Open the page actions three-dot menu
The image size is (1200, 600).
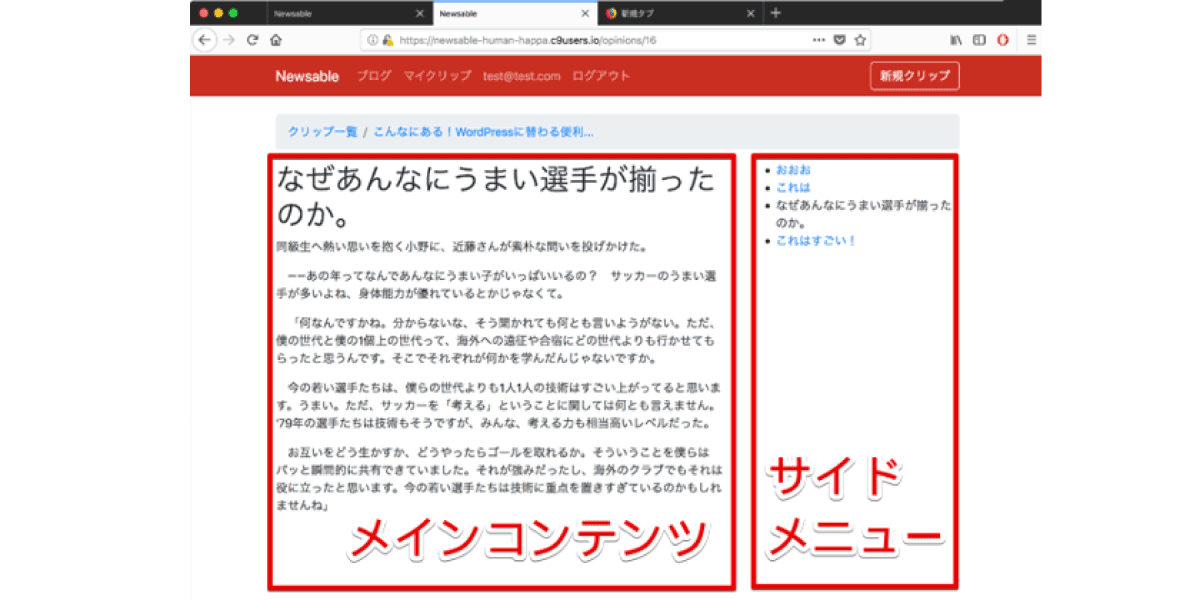tap(819, 40)
